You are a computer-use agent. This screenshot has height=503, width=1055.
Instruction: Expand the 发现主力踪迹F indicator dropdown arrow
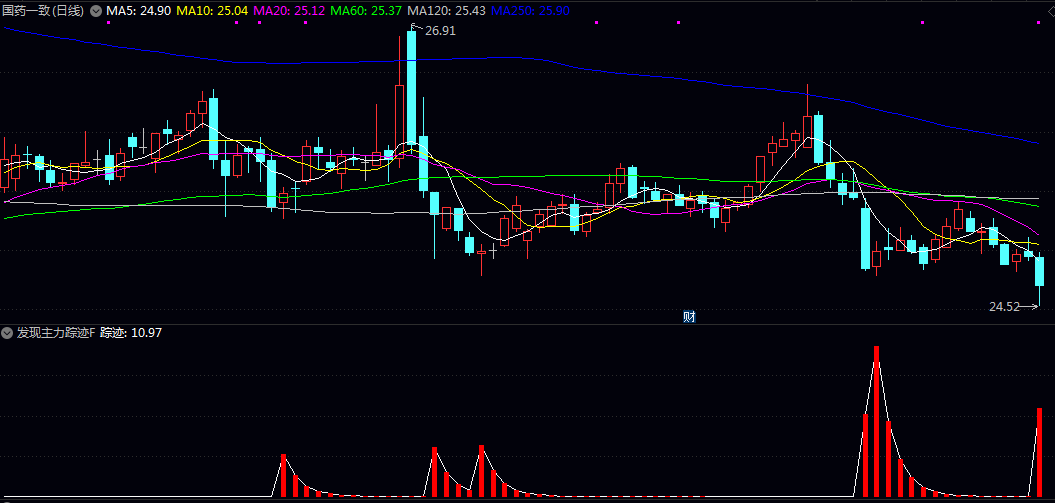coord(7,333)
